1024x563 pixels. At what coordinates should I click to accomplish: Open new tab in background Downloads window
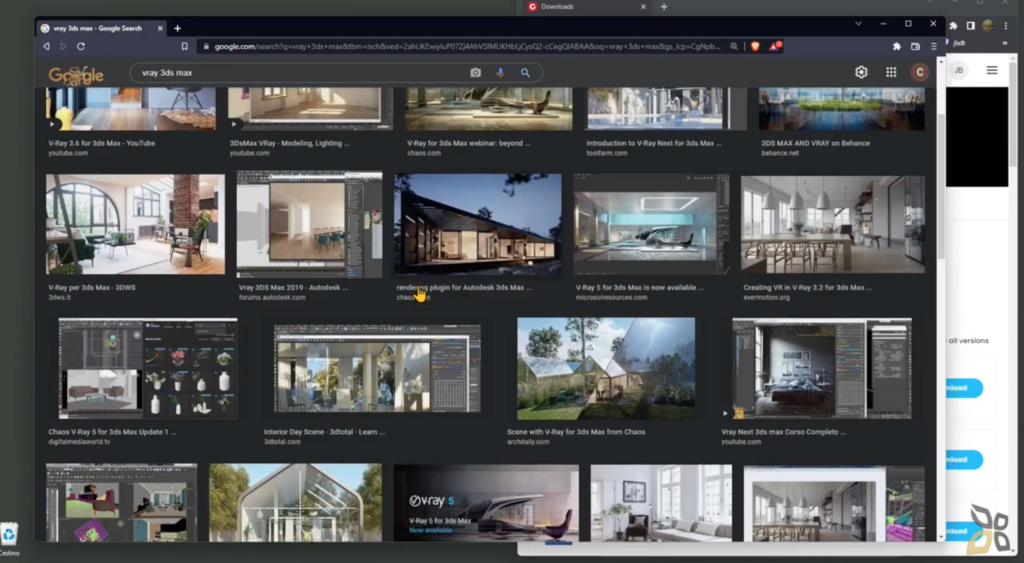point(664,7)
